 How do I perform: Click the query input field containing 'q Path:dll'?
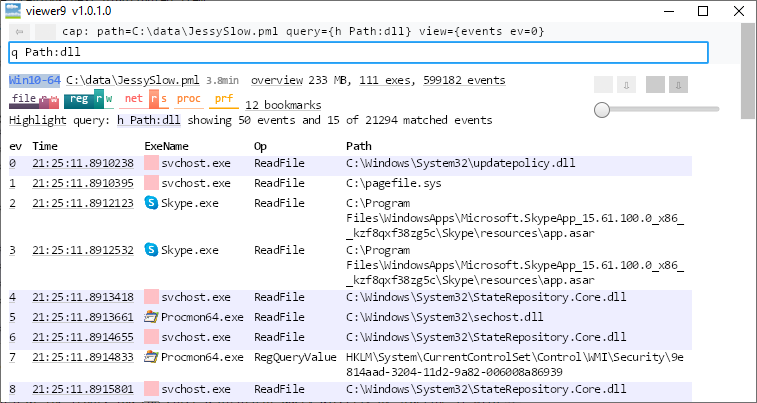coord(358,53)
